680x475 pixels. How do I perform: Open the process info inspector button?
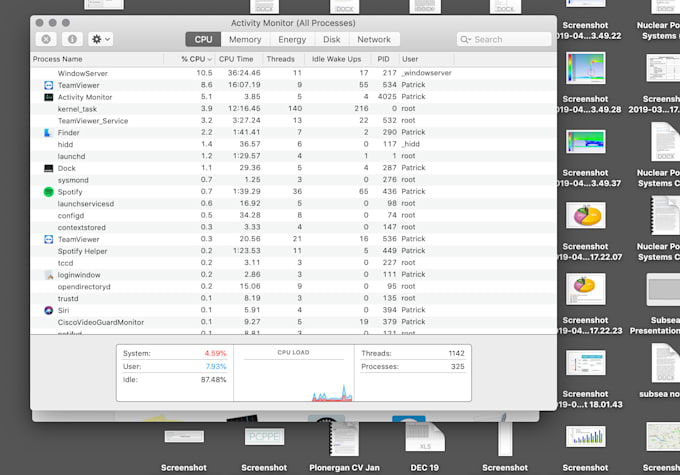tap(72, 39)
